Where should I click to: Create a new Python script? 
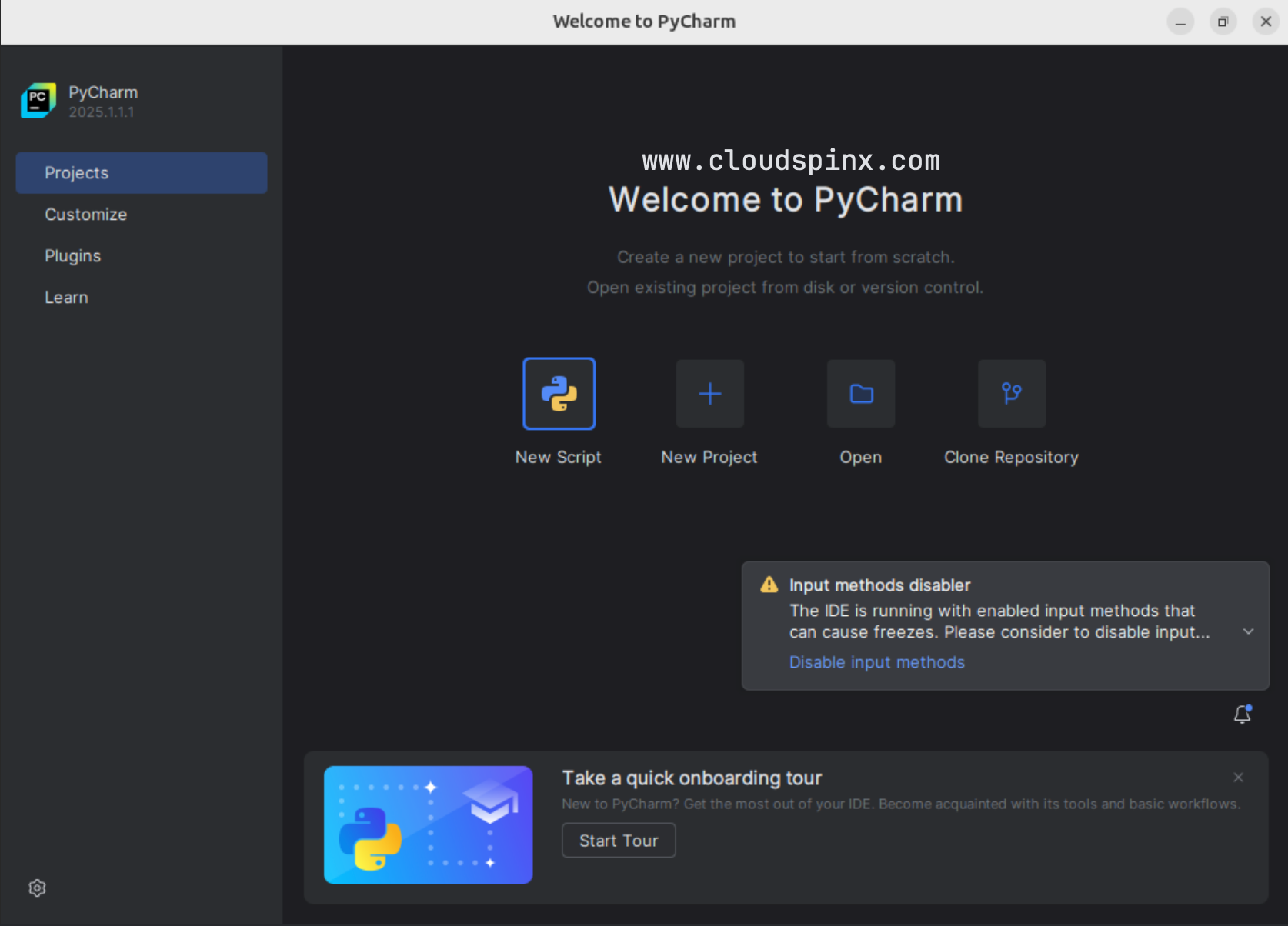tap(559, 394)
